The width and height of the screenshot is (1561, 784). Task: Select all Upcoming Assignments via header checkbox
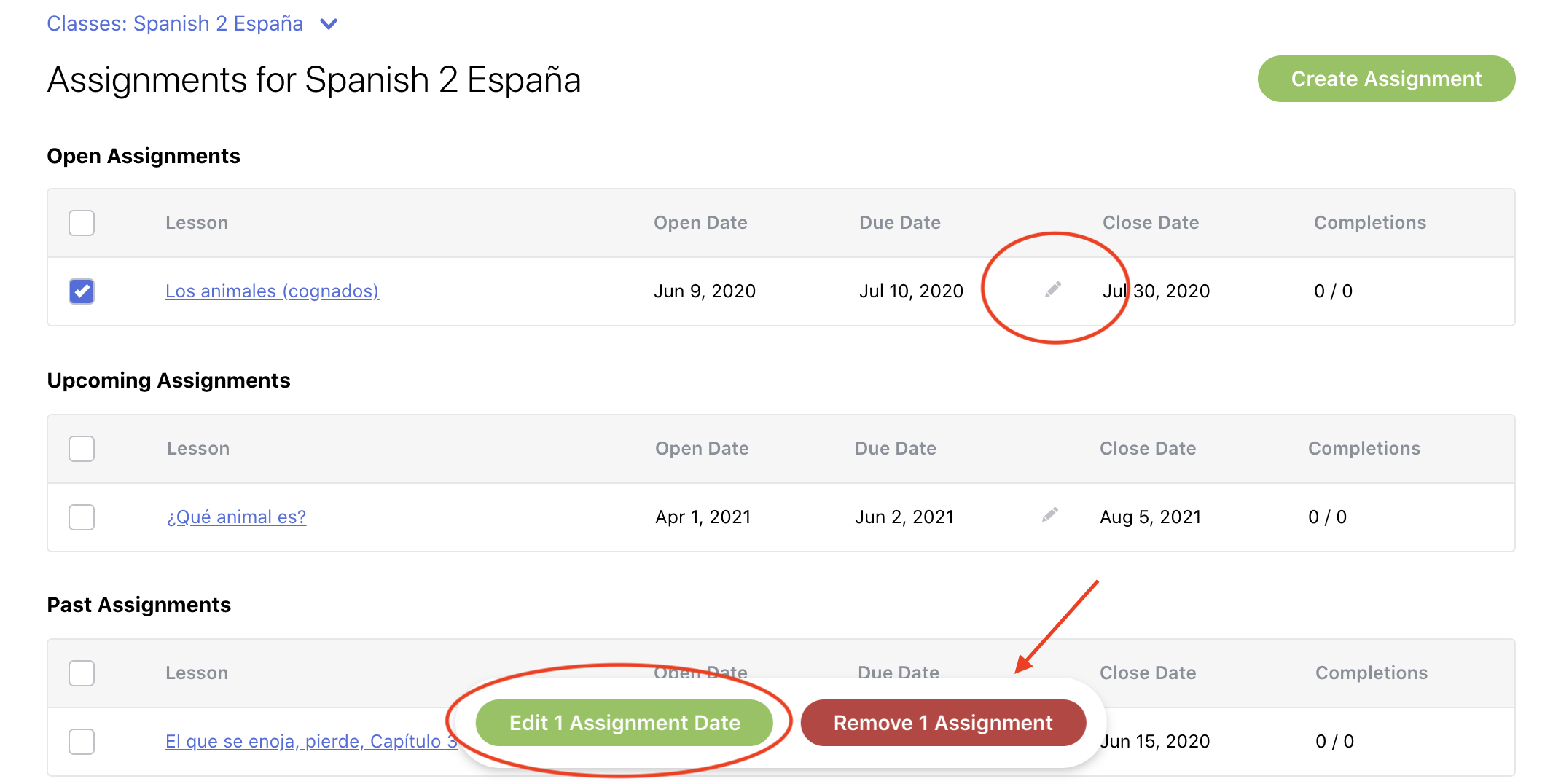[81, 449]
